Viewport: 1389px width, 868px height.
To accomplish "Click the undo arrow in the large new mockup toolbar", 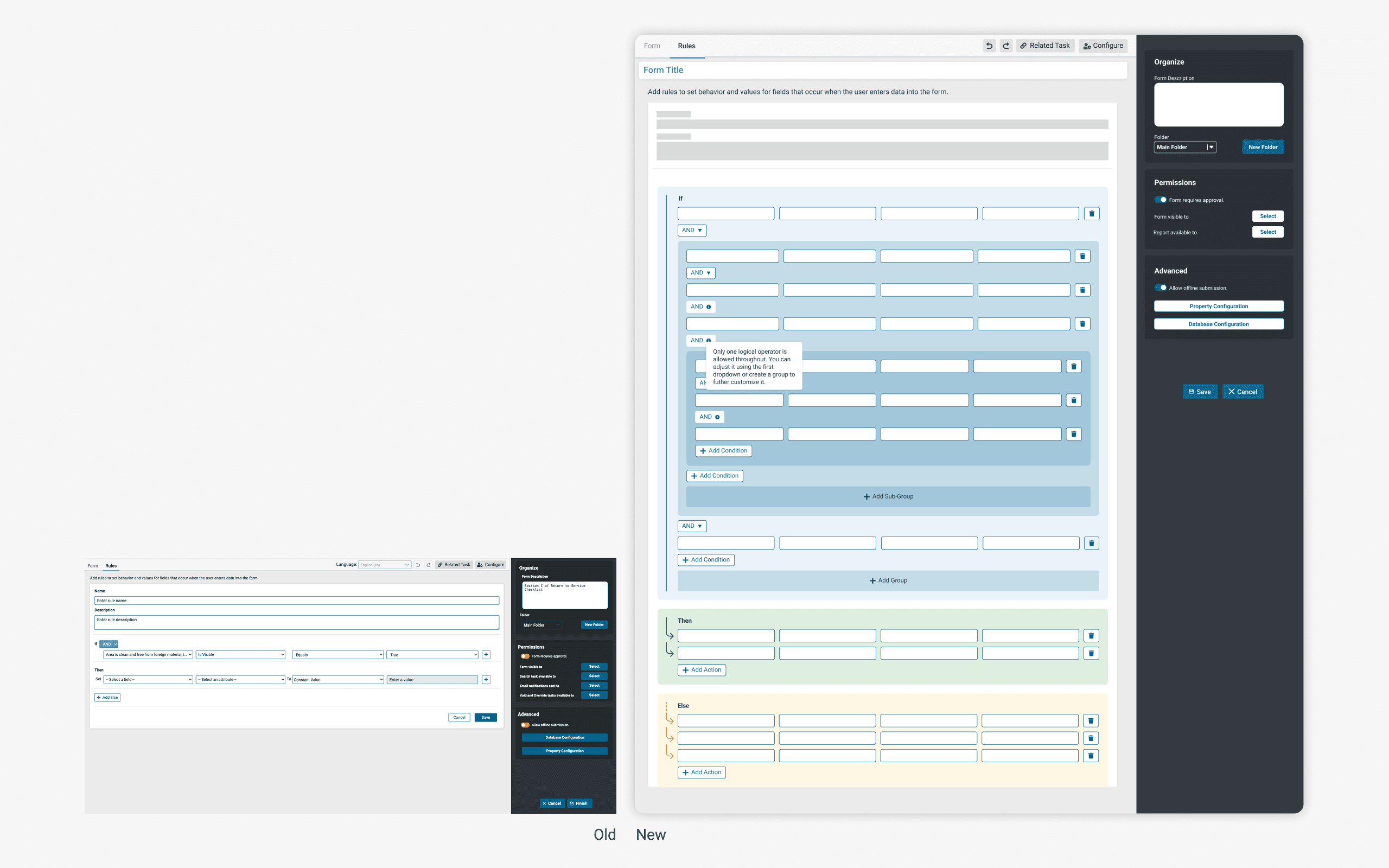I will (989, 46).
